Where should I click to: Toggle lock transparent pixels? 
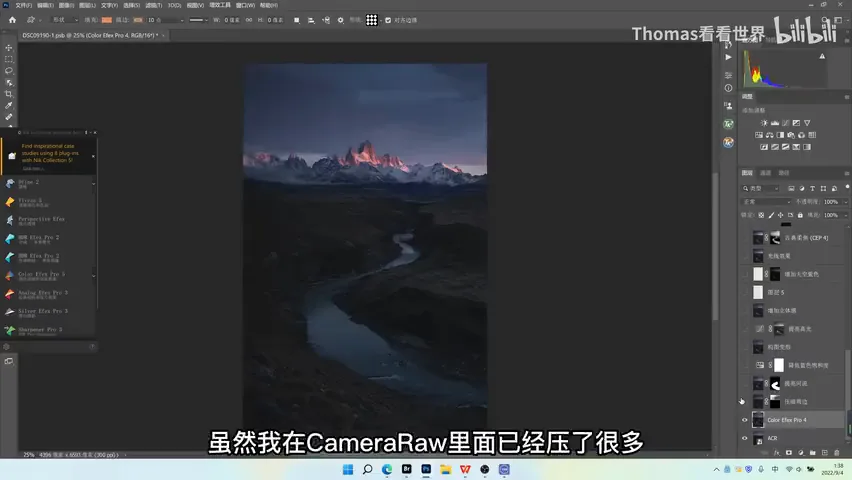pyautogui.click(x=761, y=215)
